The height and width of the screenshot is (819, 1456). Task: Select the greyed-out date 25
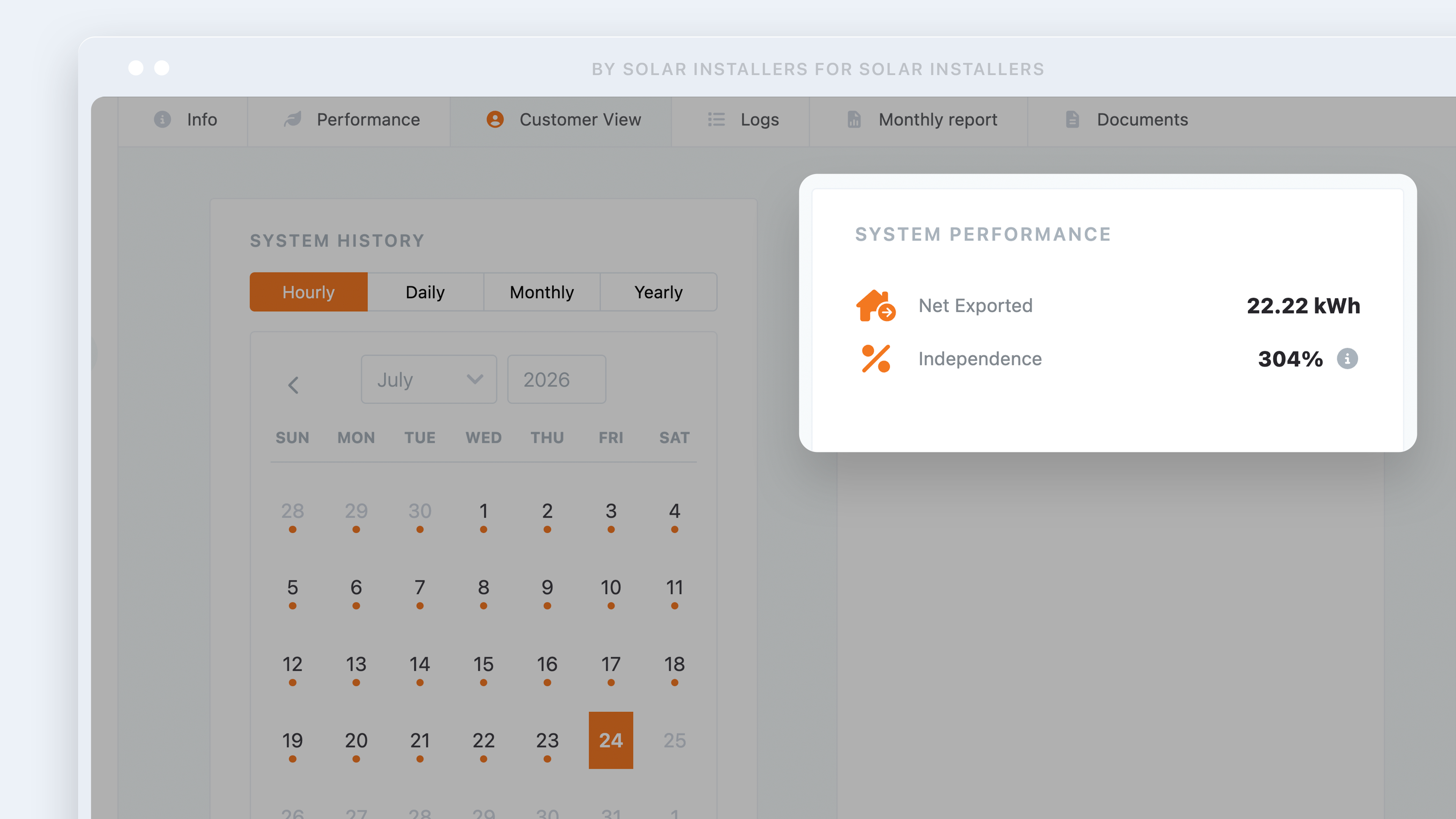tap(675, 741)
